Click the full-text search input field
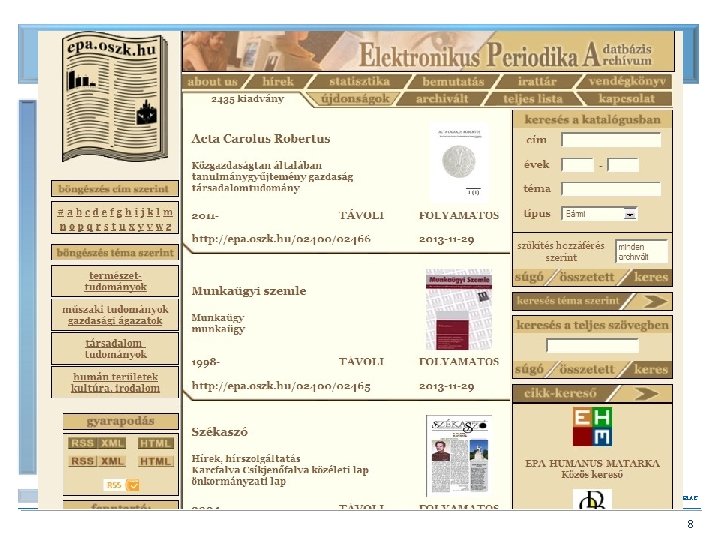Screen dimensions: 720x540 tap(592, 346)
